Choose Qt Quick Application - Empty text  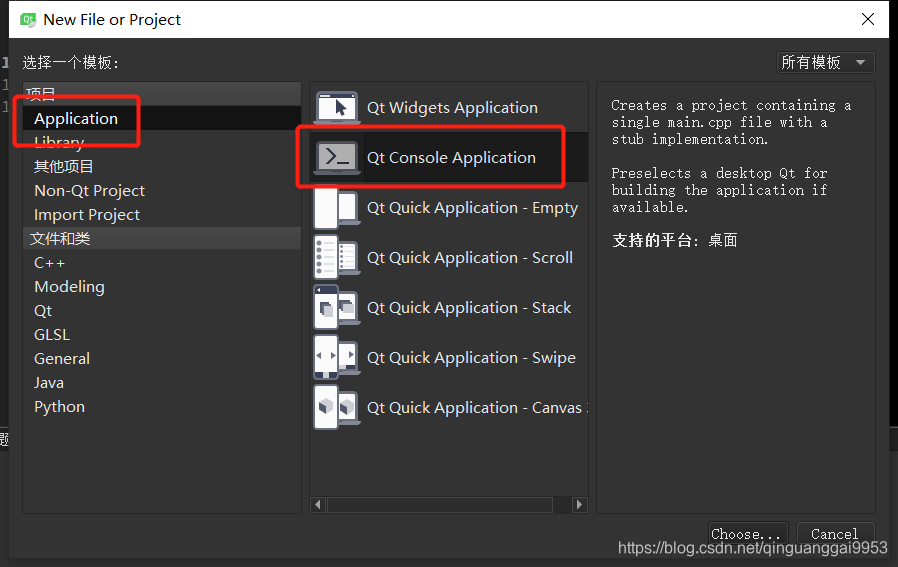(472, 208)
